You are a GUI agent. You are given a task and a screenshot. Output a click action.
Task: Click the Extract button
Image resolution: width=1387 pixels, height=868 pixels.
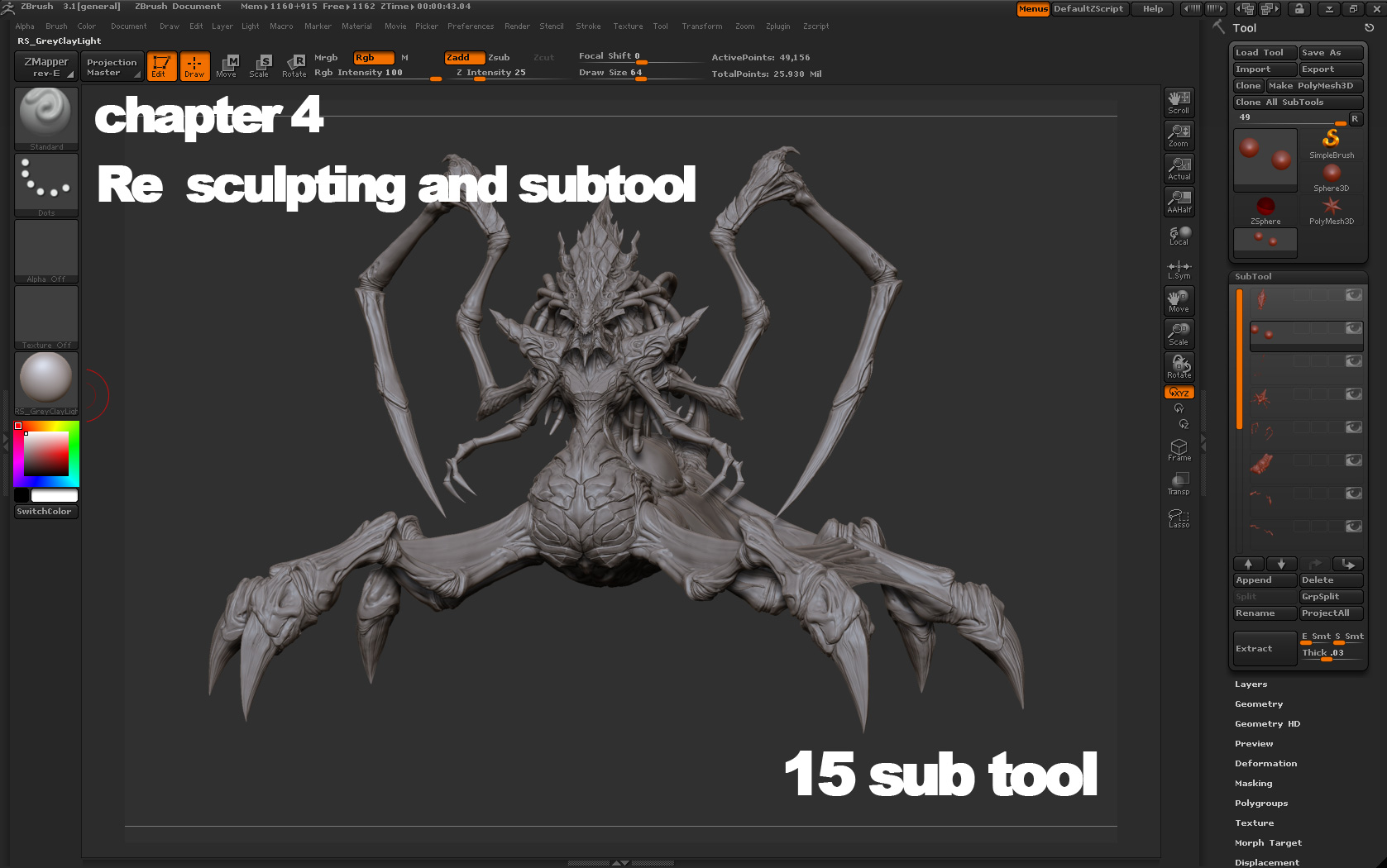click(1265, 649)
